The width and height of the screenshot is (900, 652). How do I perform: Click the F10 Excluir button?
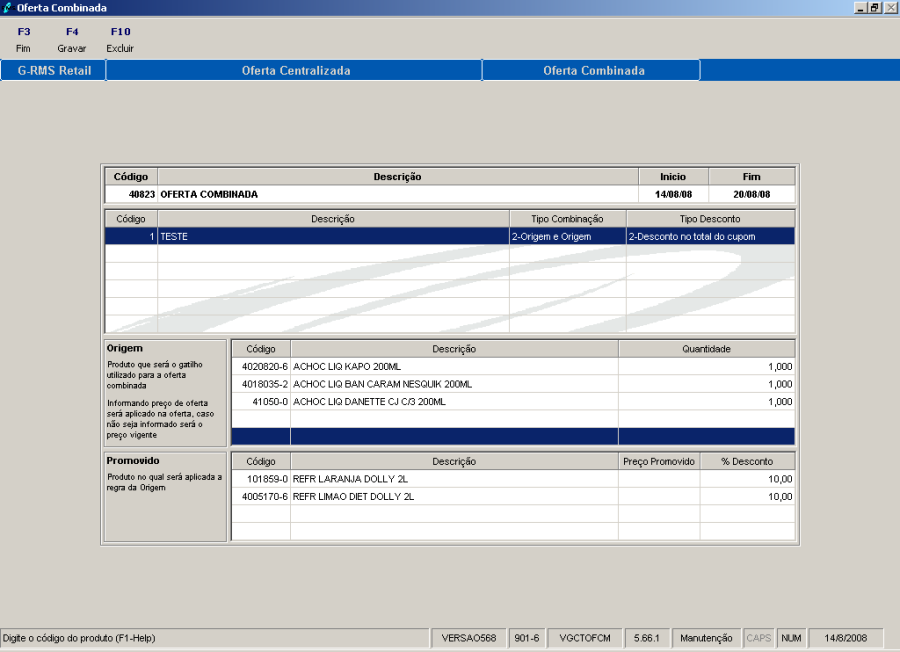point(120,40)
